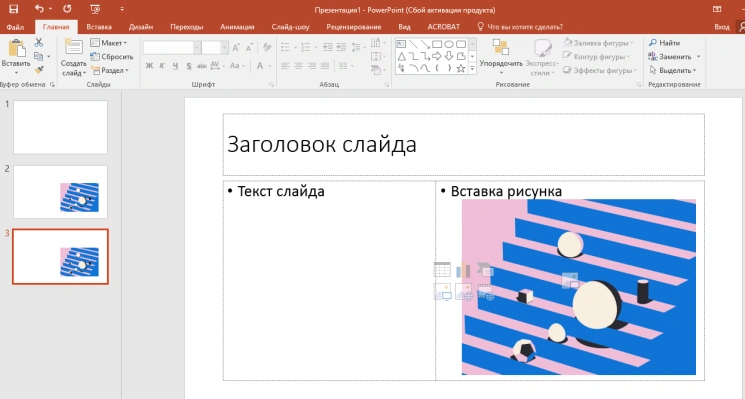Viewport: 745px width, 399px height.
Task: Cut selection with the scissors icon
Action: coord(39,43)
